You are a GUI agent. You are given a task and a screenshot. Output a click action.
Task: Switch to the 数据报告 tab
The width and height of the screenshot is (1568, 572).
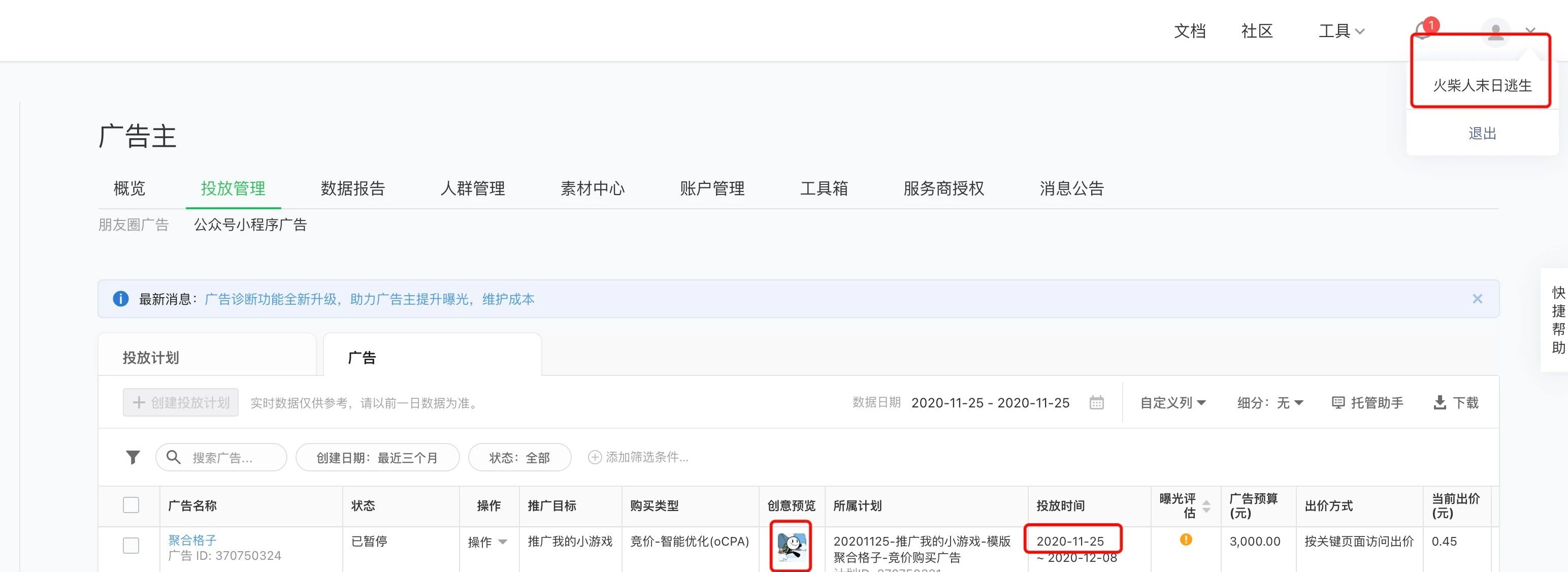coord(352,188)
